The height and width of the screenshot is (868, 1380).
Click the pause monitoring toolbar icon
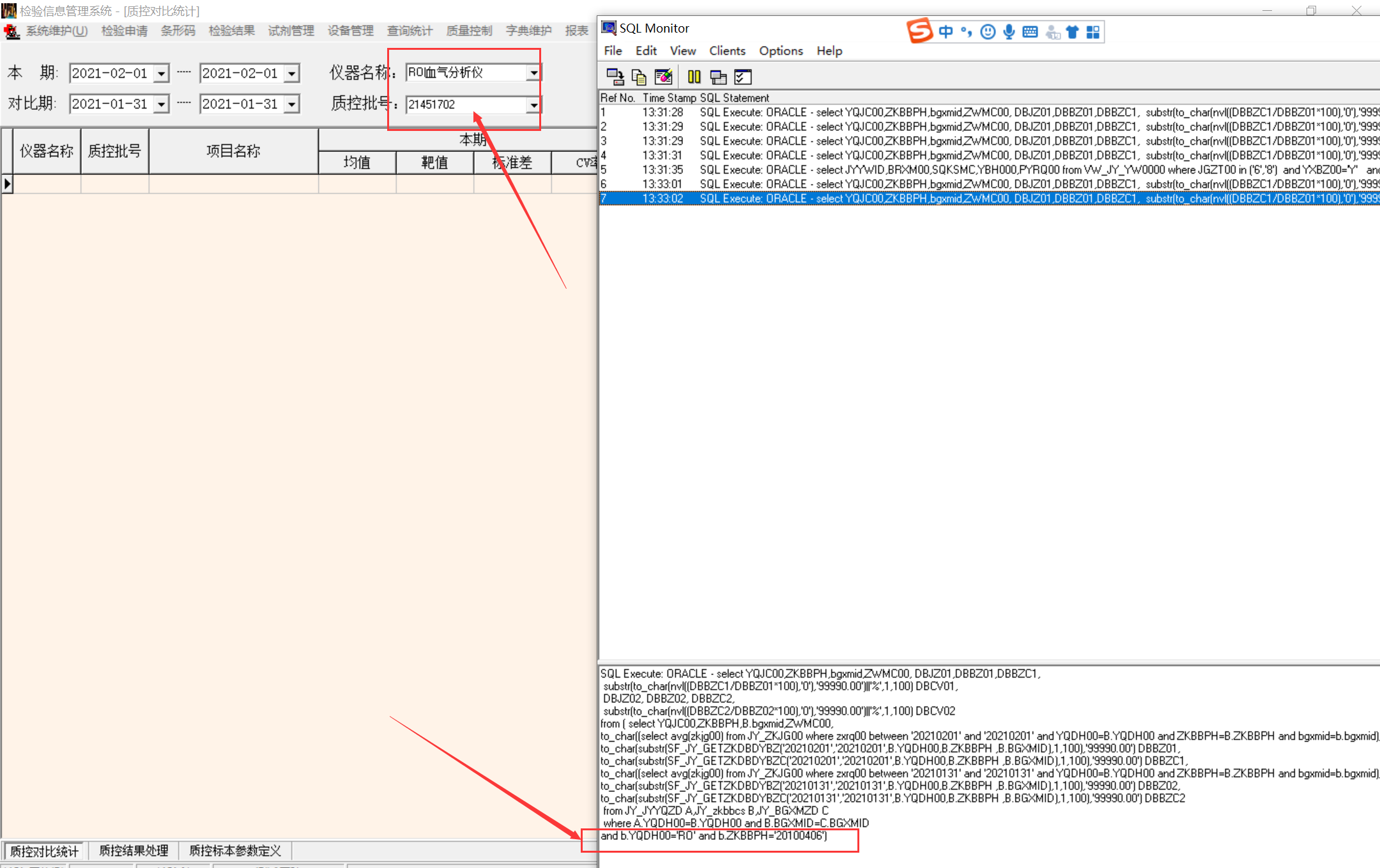[x=694, y=77]
